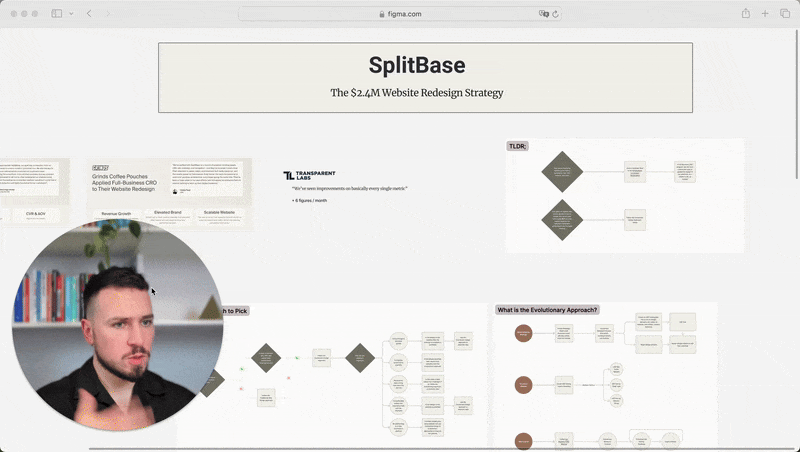The image size is (800, 452).
Task: Open the sidebar options dropdown arrow
Action: pyautogui.click(x=71, y=14)
